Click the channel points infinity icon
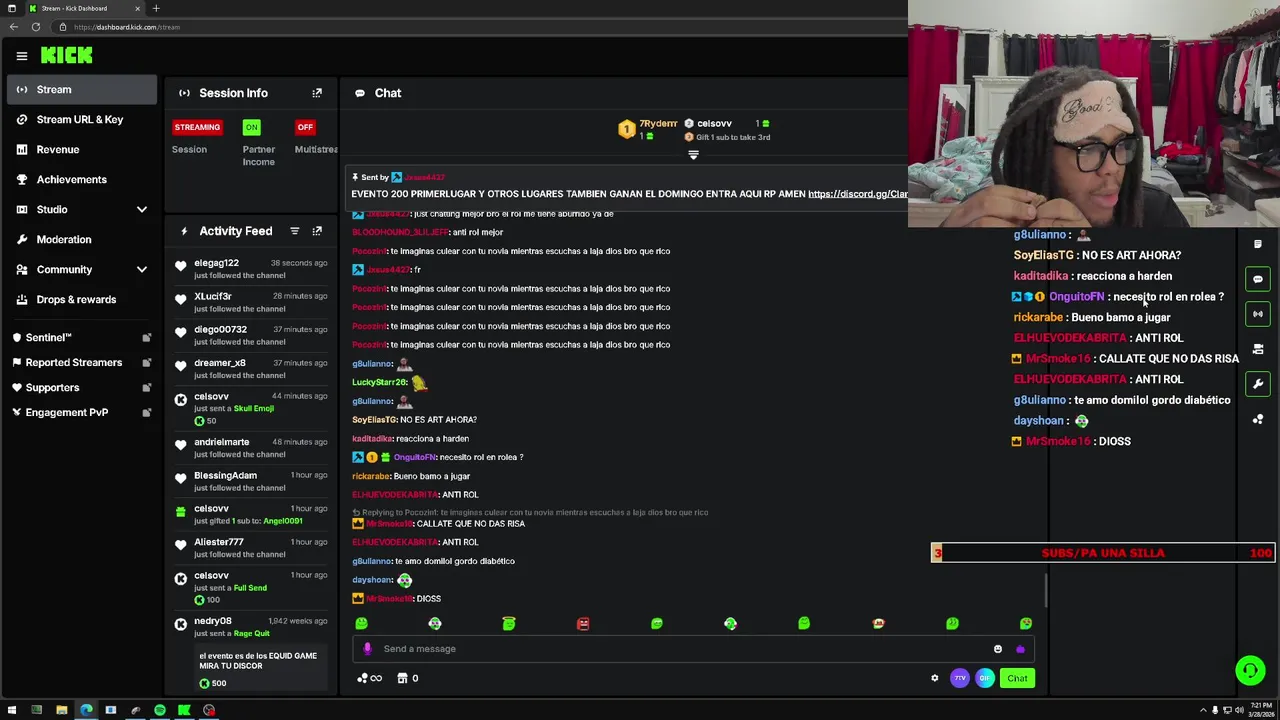1280x720 pixels. (x=369, y=678)
